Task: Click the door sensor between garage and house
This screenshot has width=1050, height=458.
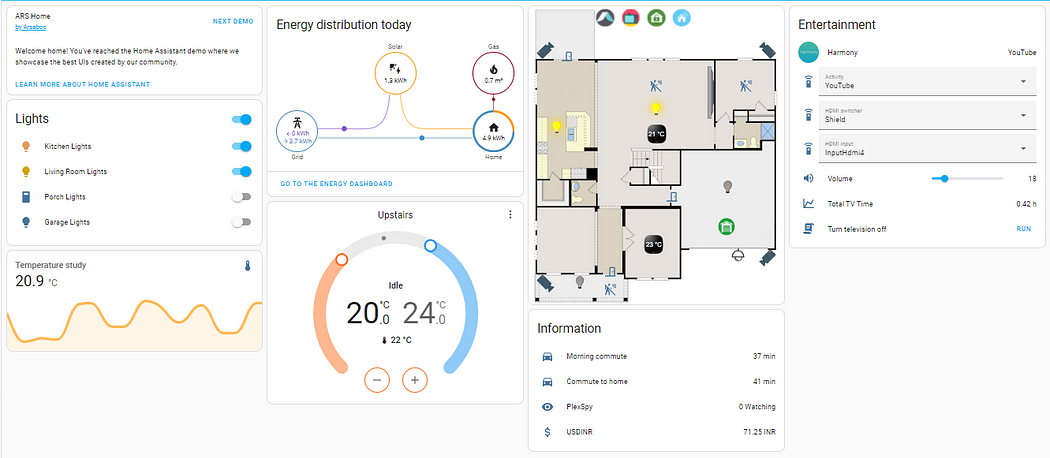Action: click(672, 196)
